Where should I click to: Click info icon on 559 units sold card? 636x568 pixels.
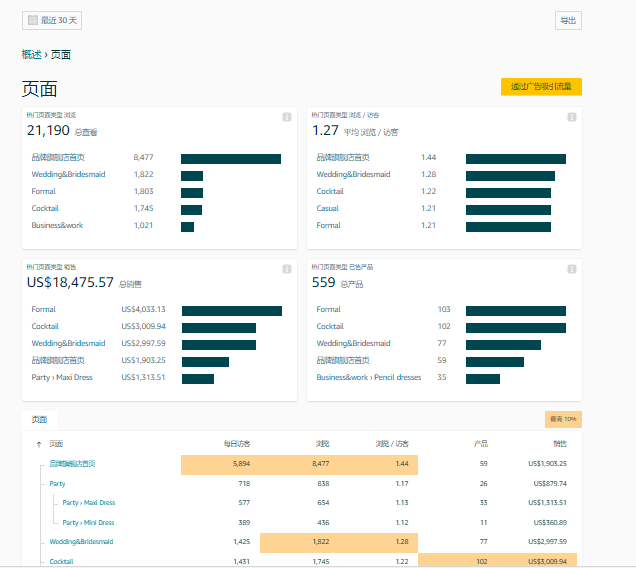pos(572,269)
